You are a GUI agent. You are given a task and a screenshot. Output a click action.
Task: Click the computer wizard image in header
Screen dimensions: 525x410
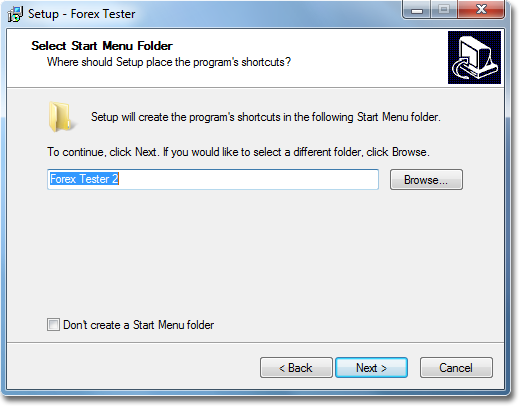coord(474,58)
